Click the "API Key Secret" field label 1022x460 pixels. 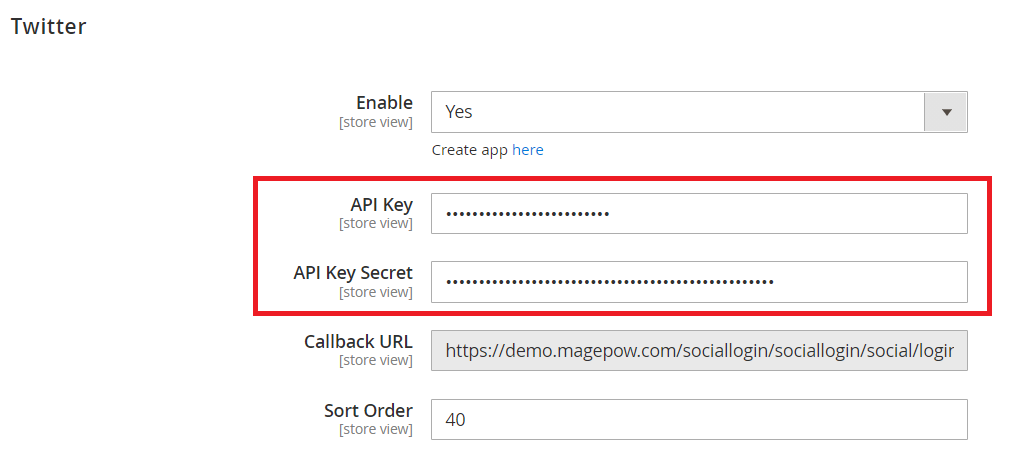point(353,273)
